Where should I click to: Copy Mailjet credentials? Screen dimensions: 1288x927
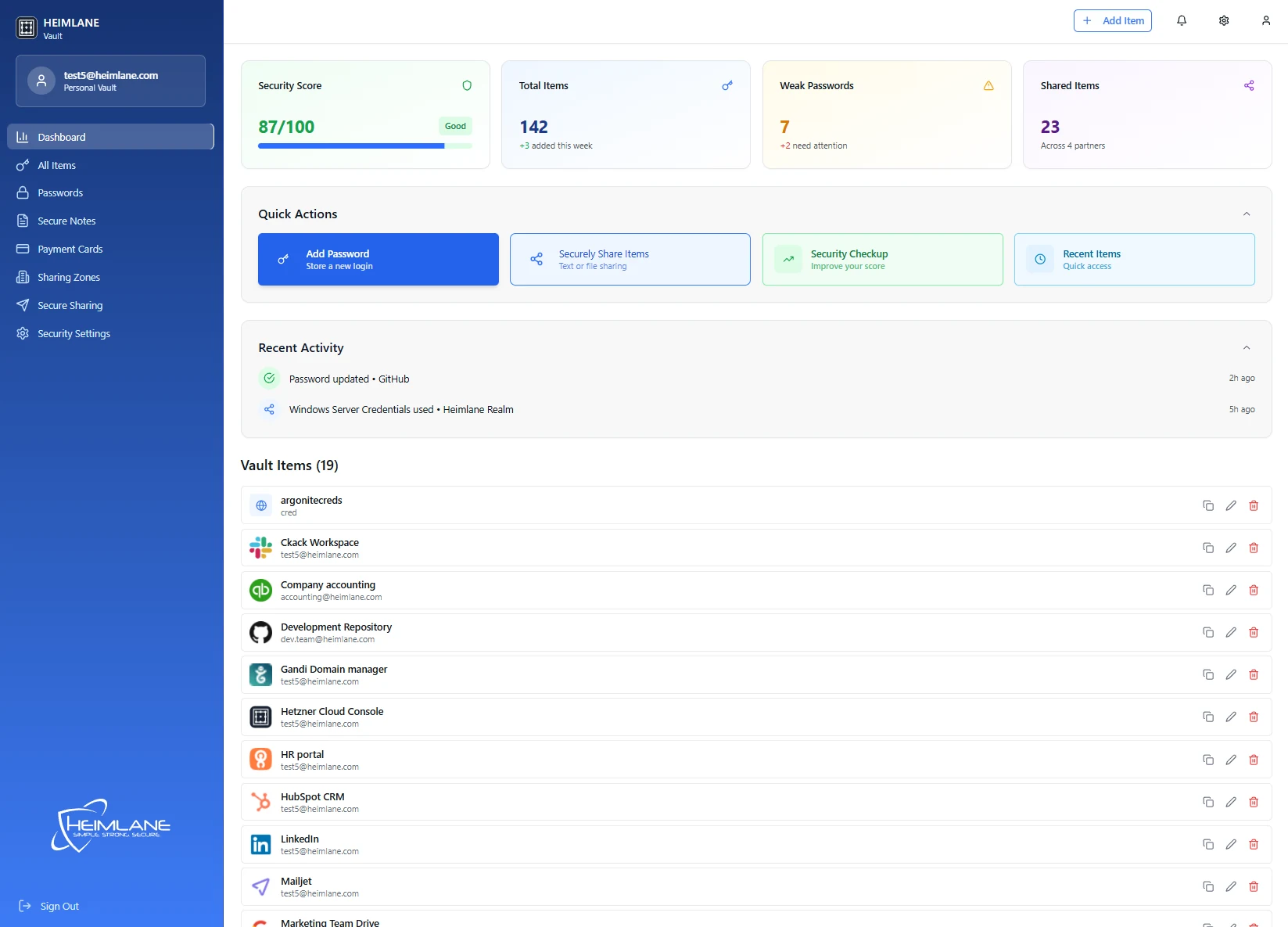(x=1208, y=886)
